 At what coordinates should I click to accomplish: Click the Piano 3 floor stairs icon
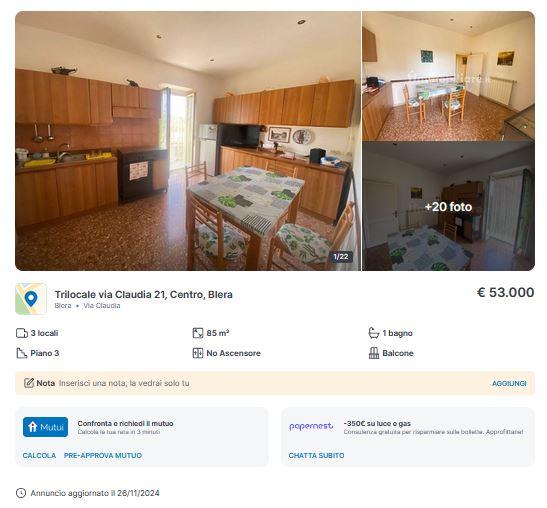tap(22, 353)
